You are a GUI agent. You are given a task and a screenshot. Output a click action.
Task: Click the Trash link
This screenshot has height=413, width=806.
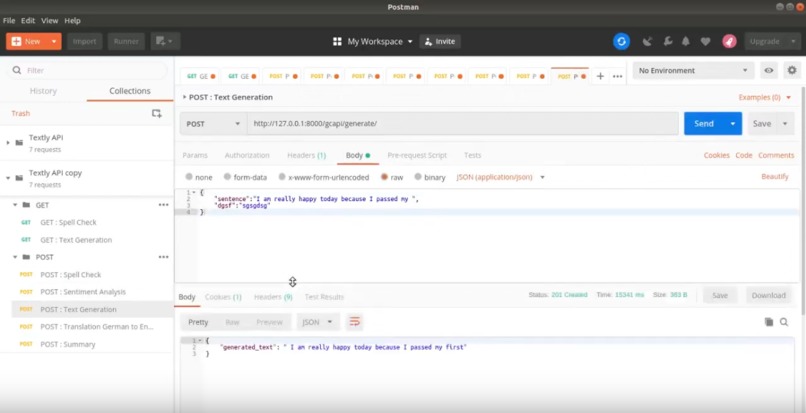click(x=21, y=113)
